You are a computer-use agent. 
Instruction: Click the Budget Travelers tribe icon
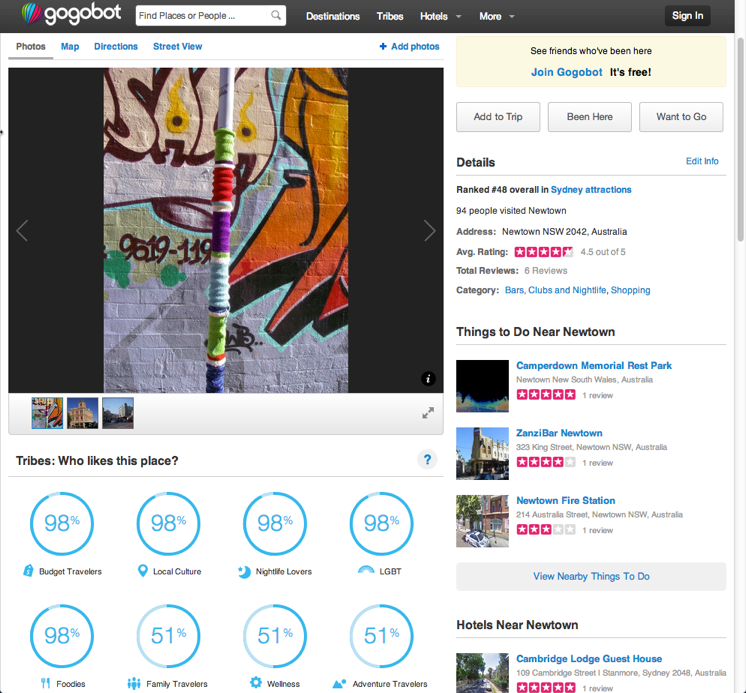29,571
